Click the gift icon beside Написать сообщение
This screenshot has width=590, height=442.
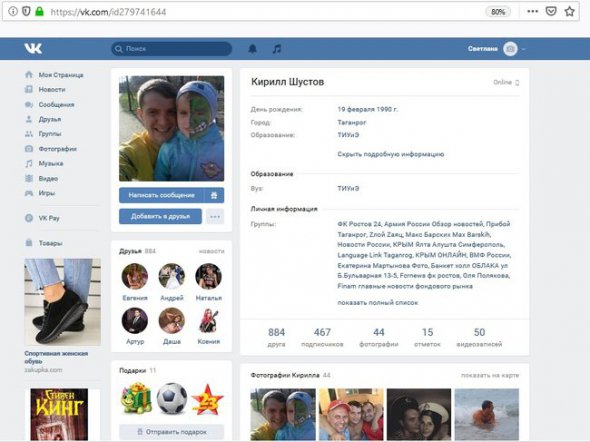pos(214,195)
